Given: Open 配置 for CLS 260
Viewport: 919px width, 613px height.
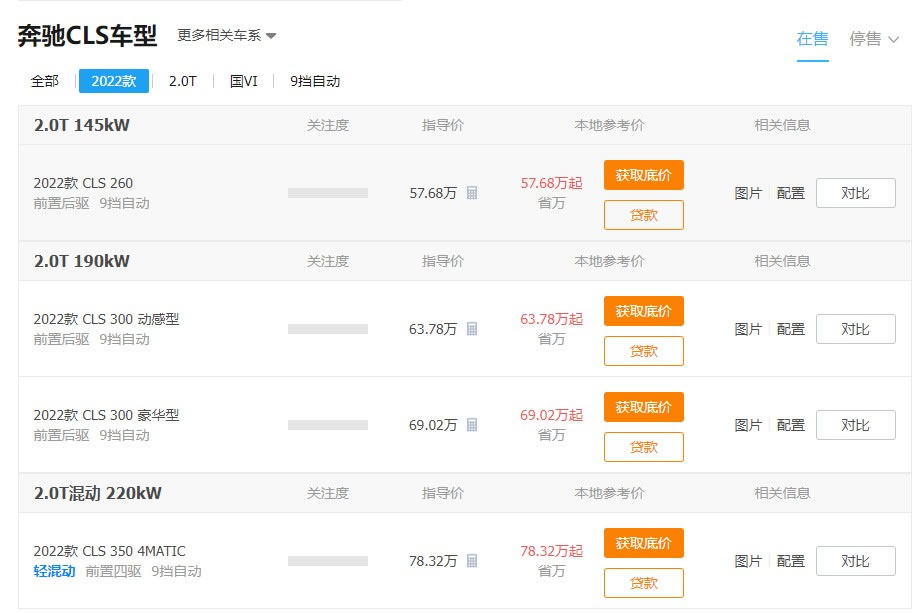Looking at the screenshot, I should [790, 193].
